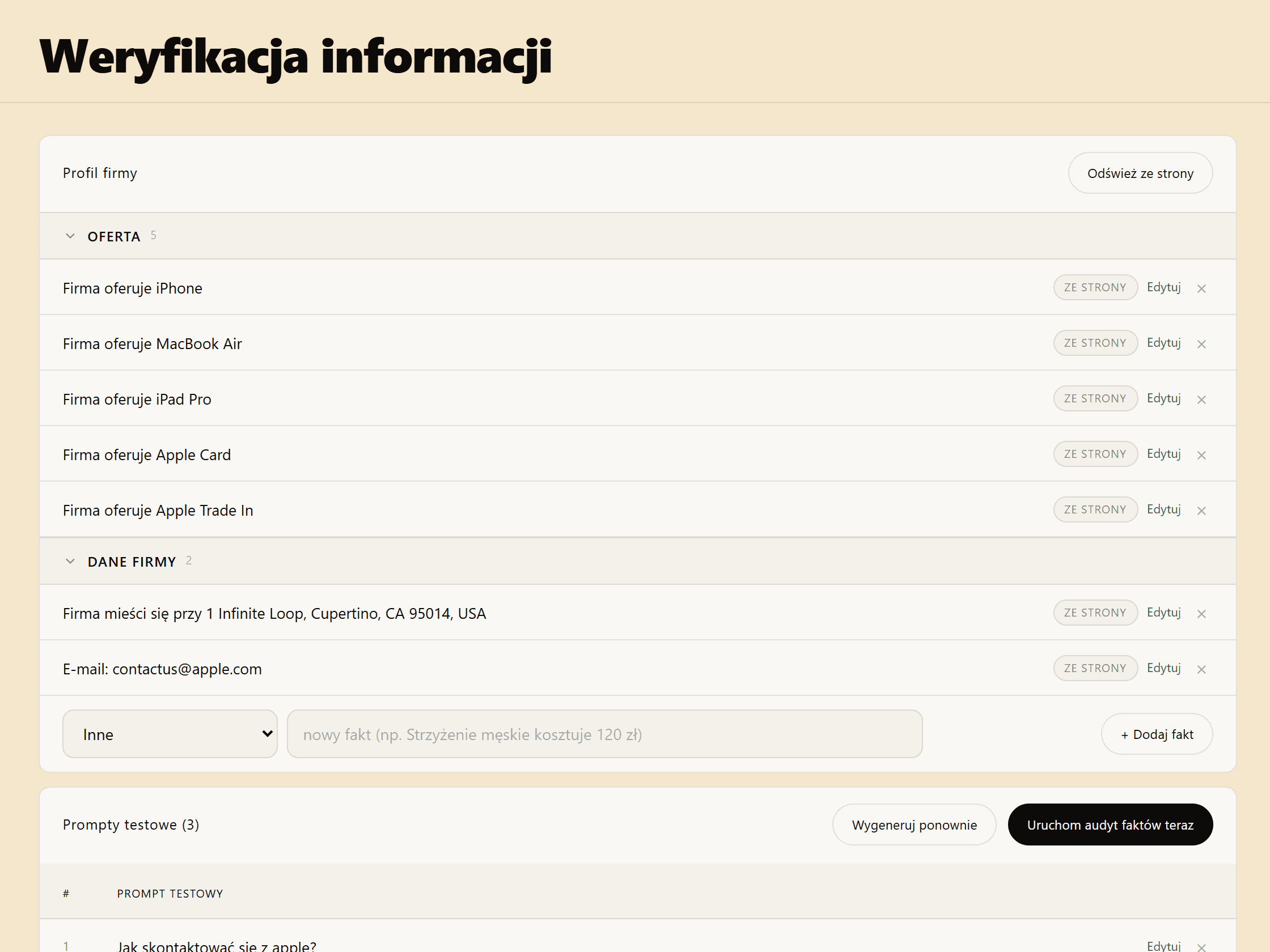The image size is (1270, 952).
Task: Click the count '2' next to DANE FIRMY
Action: click(188, 560)
